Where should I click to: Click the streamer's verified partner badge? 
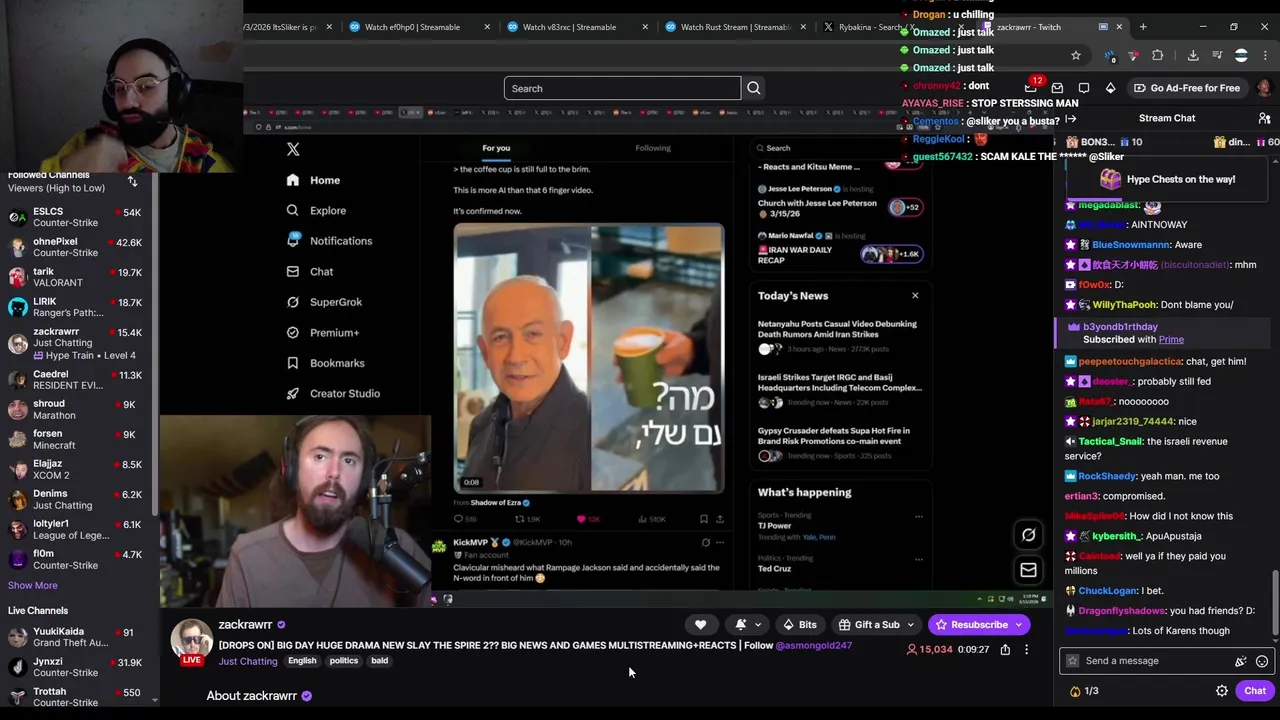[x=281, y=625]
